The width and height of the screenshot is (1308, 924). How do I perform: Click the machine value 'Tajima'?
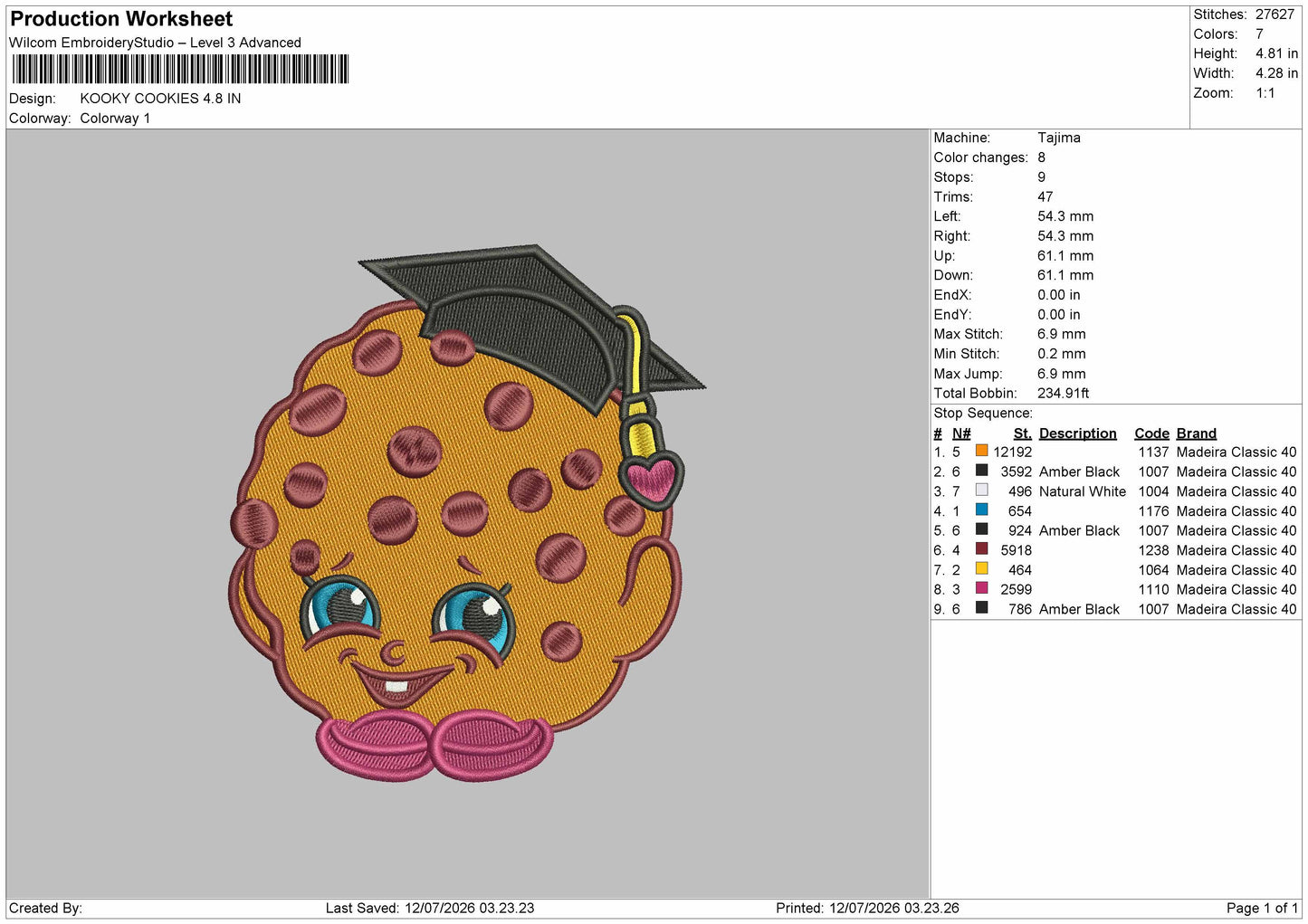click(x=1059, y=138)
